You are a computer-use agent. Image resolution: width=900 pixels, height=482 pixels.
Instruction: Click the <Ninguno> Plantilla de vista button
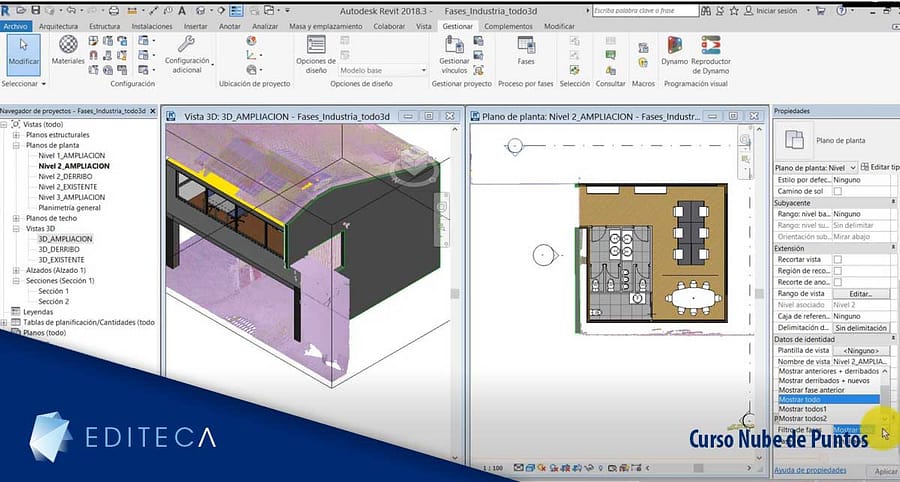pos(860,351)
